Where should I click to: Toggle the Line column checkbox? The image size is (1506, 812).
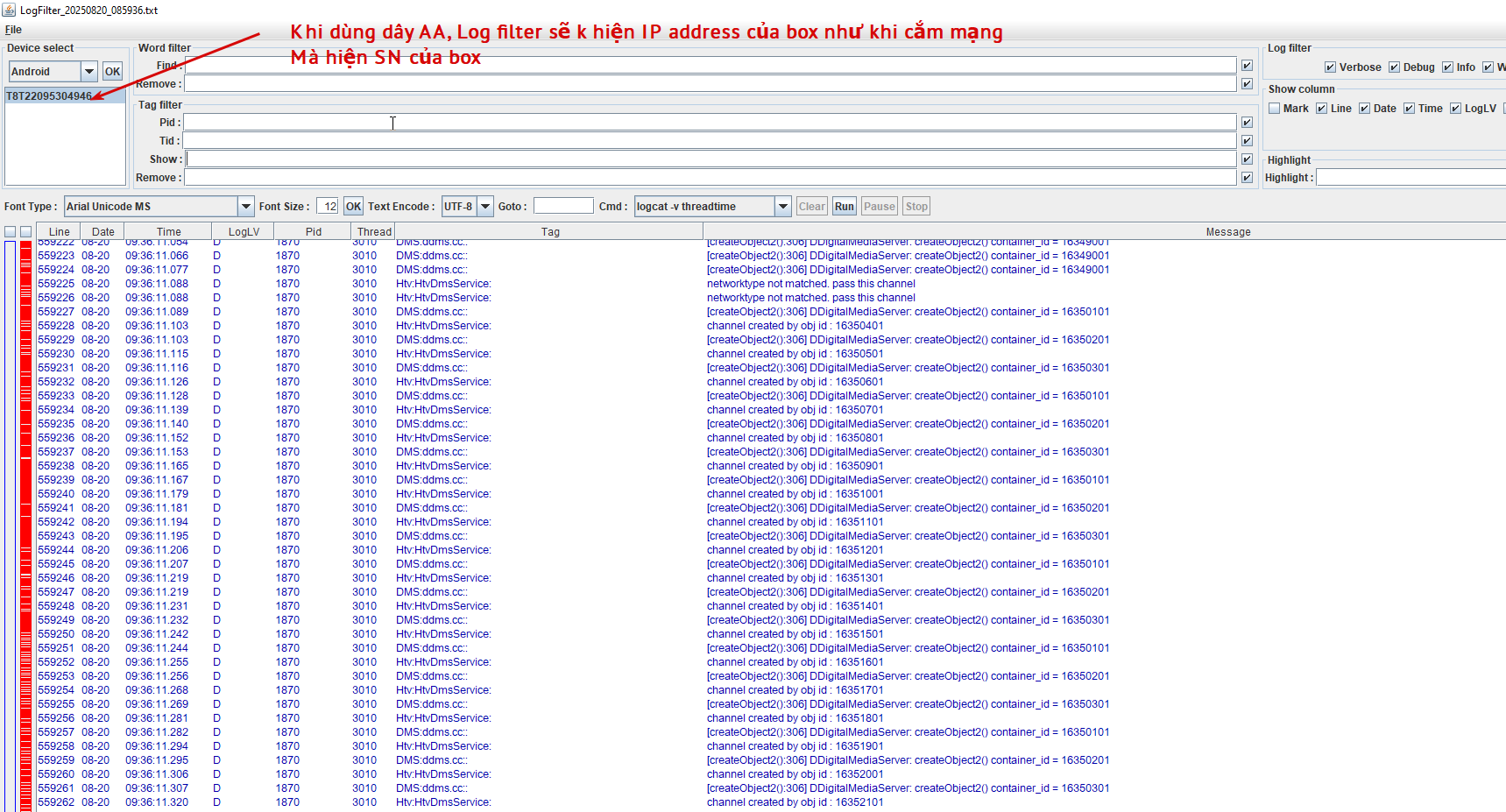click(x=1322, y=109)
